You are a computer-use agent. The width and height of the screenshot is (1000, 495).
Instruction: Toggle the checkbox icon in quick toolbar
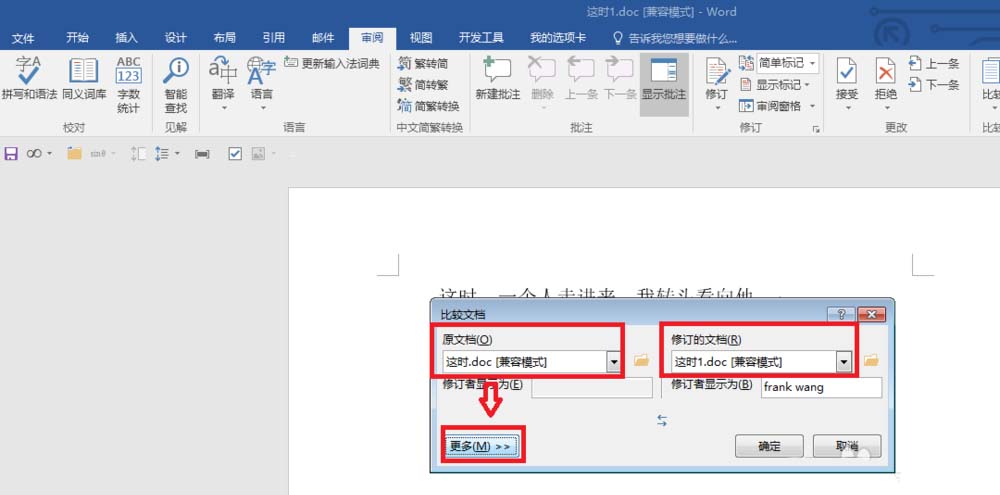(x=235, y=154)
